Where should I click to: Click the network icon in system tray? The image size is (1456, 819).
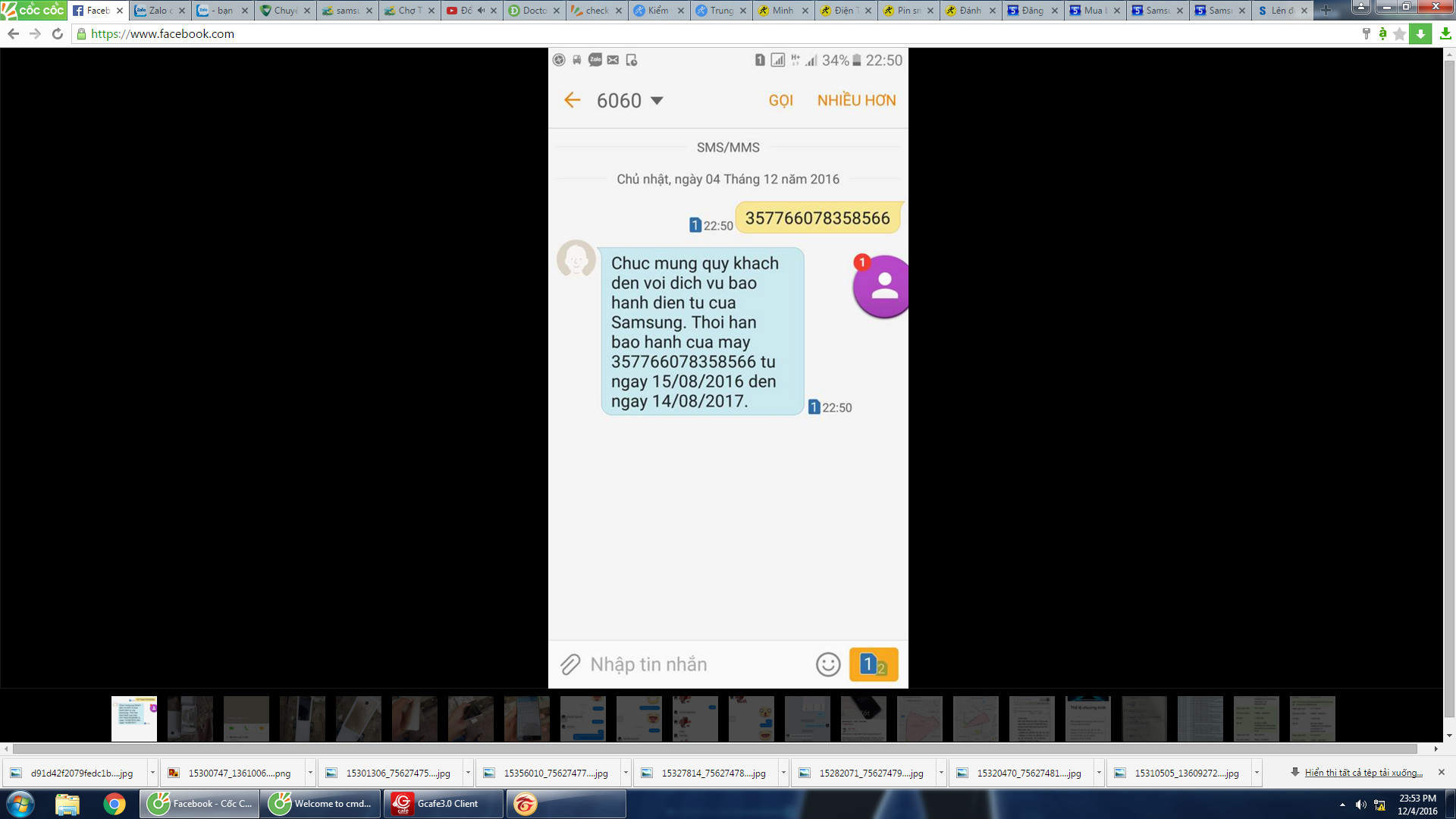1379,805
